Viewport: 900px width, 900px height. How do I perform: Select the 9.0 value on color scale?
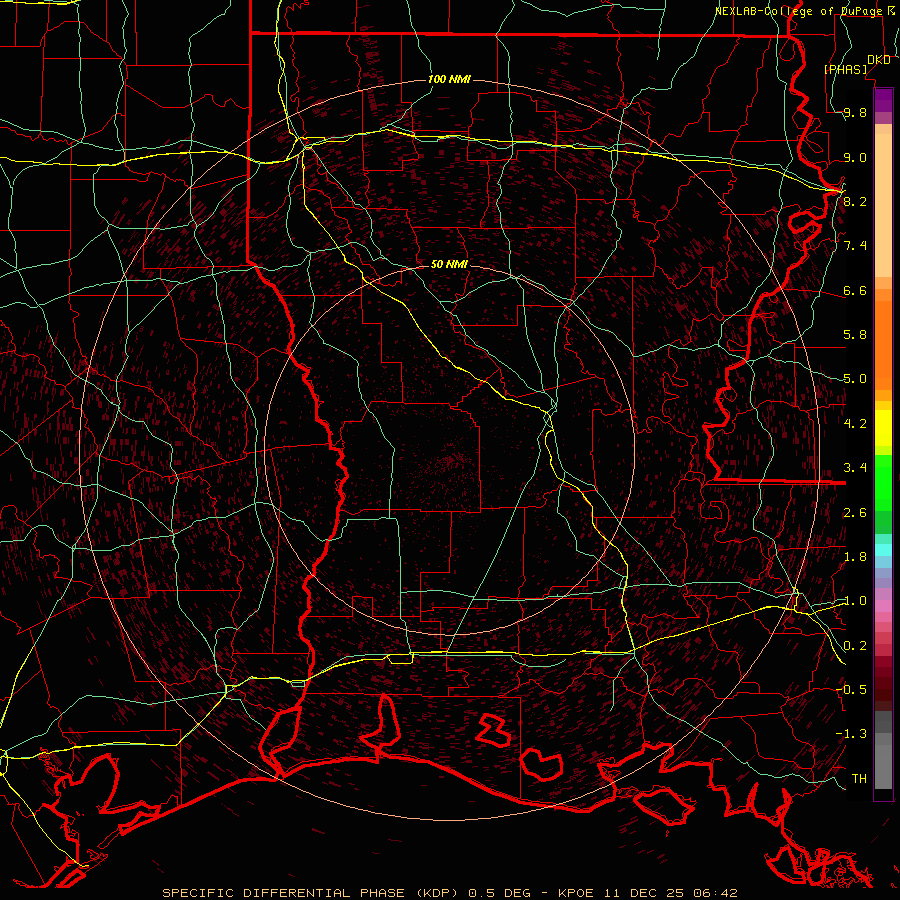pos(855,157)
